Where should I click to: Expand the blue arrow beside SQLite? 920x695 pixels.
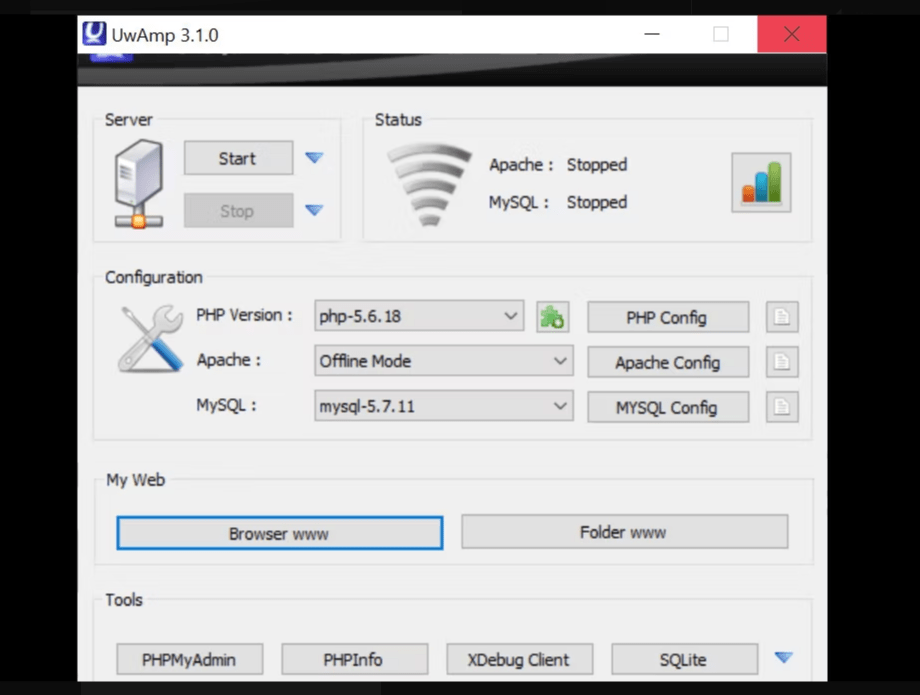pyautogui.click(x=784, y=658)
